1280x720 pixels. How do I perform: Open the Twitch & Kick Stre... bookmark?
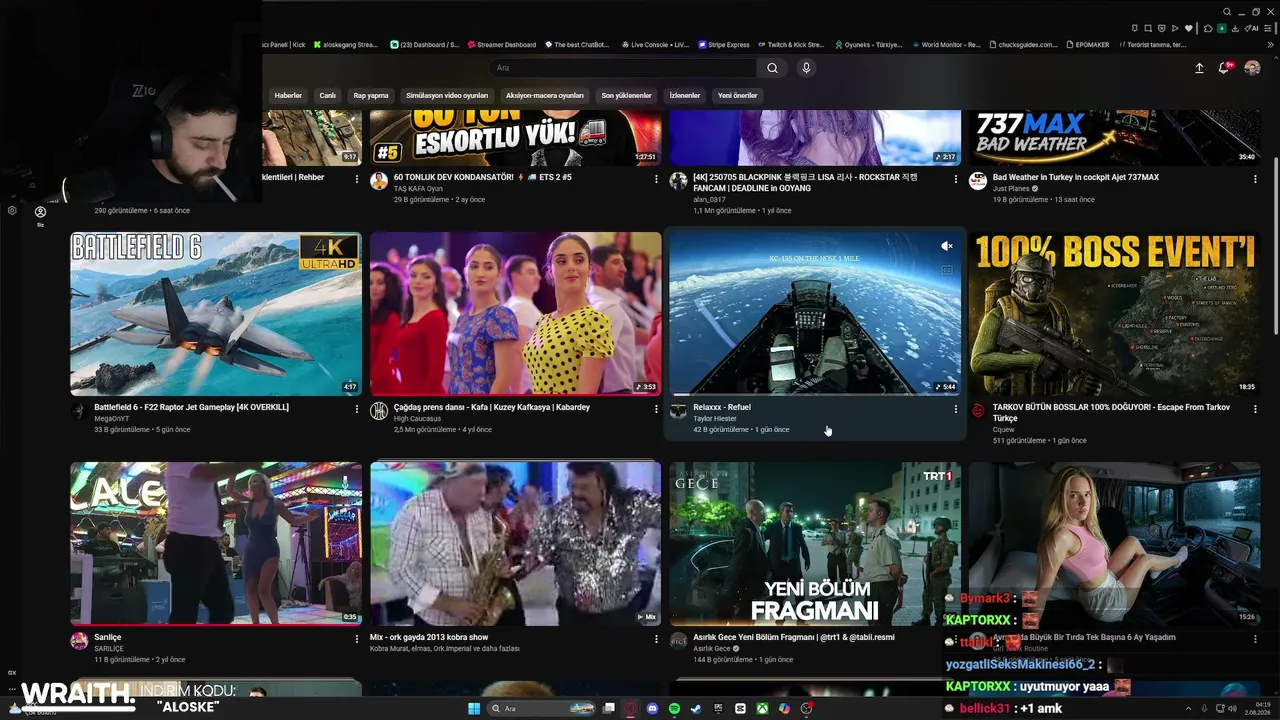[x=790, y=45]
